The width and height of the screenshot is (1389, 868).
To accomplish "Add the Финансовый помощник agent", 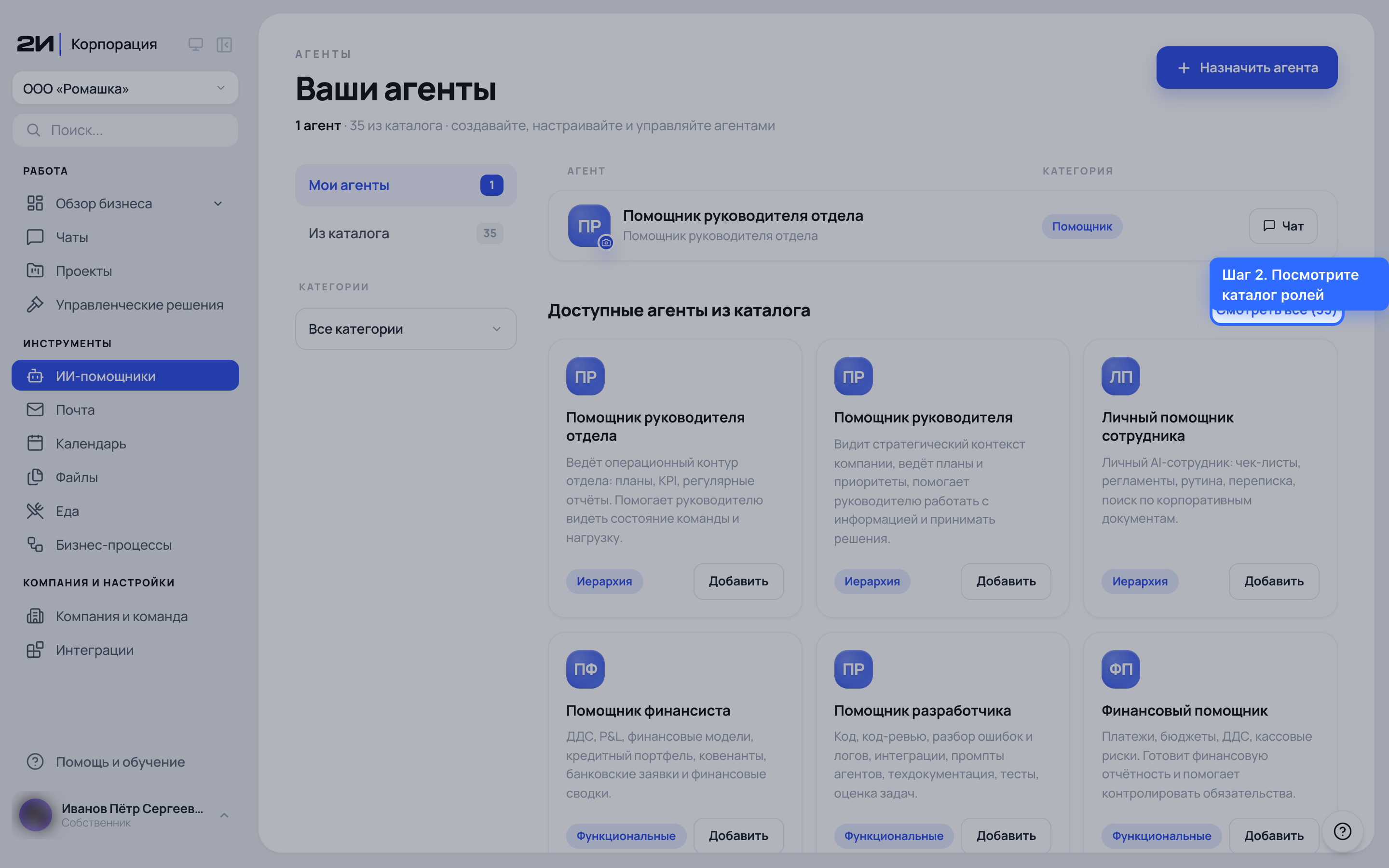I will coord(1274,836).
